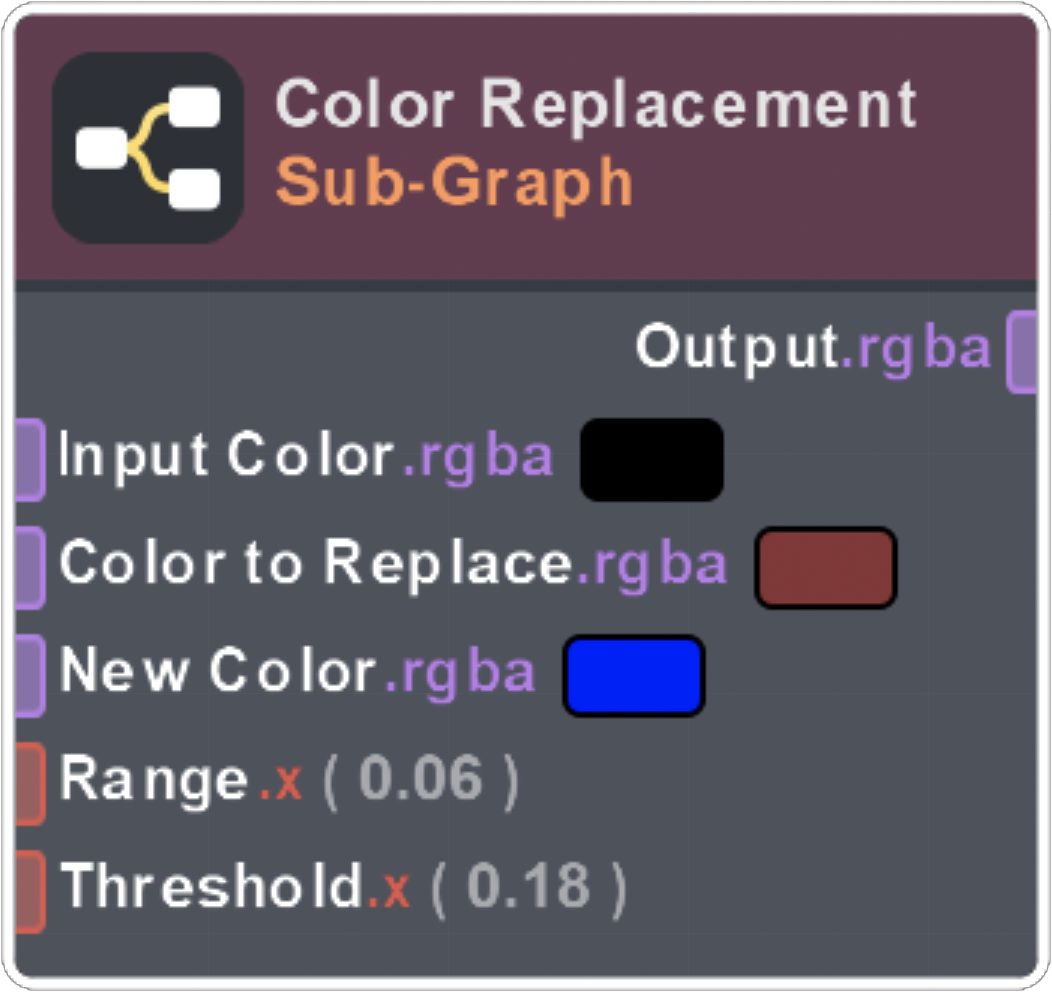Open the blue New Color swatch
Viewport: 1052px width, 992px height.
point(634,675)
